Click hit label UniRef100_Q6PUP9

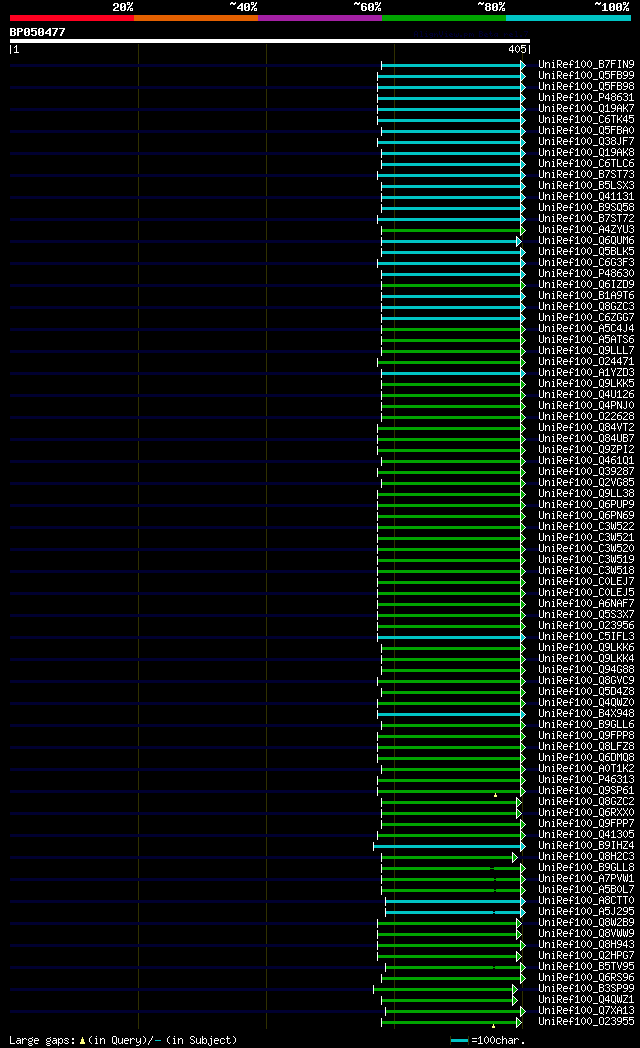point(587,505)
